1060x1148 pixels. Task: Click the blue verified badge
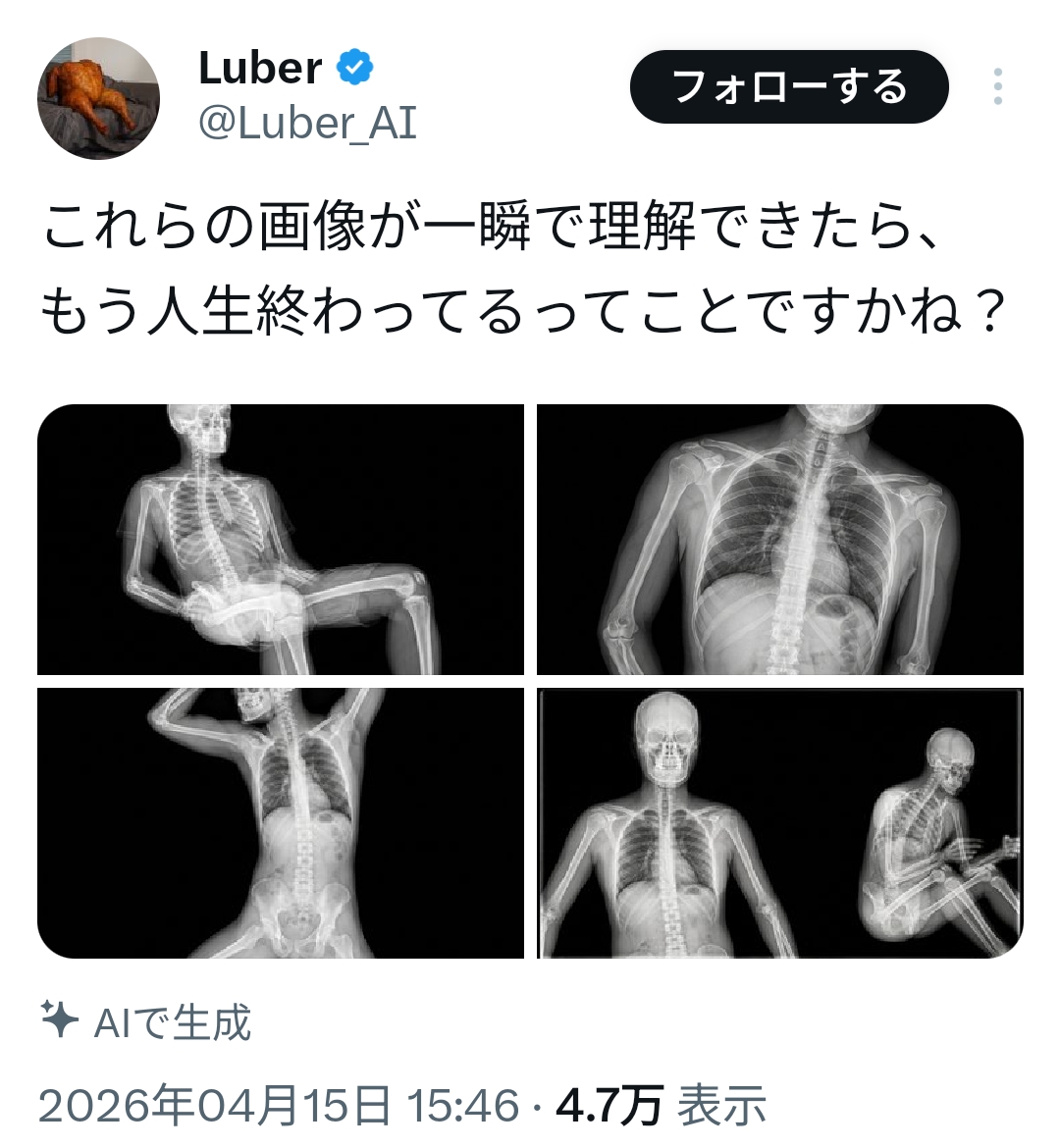(x=354, y=68)
